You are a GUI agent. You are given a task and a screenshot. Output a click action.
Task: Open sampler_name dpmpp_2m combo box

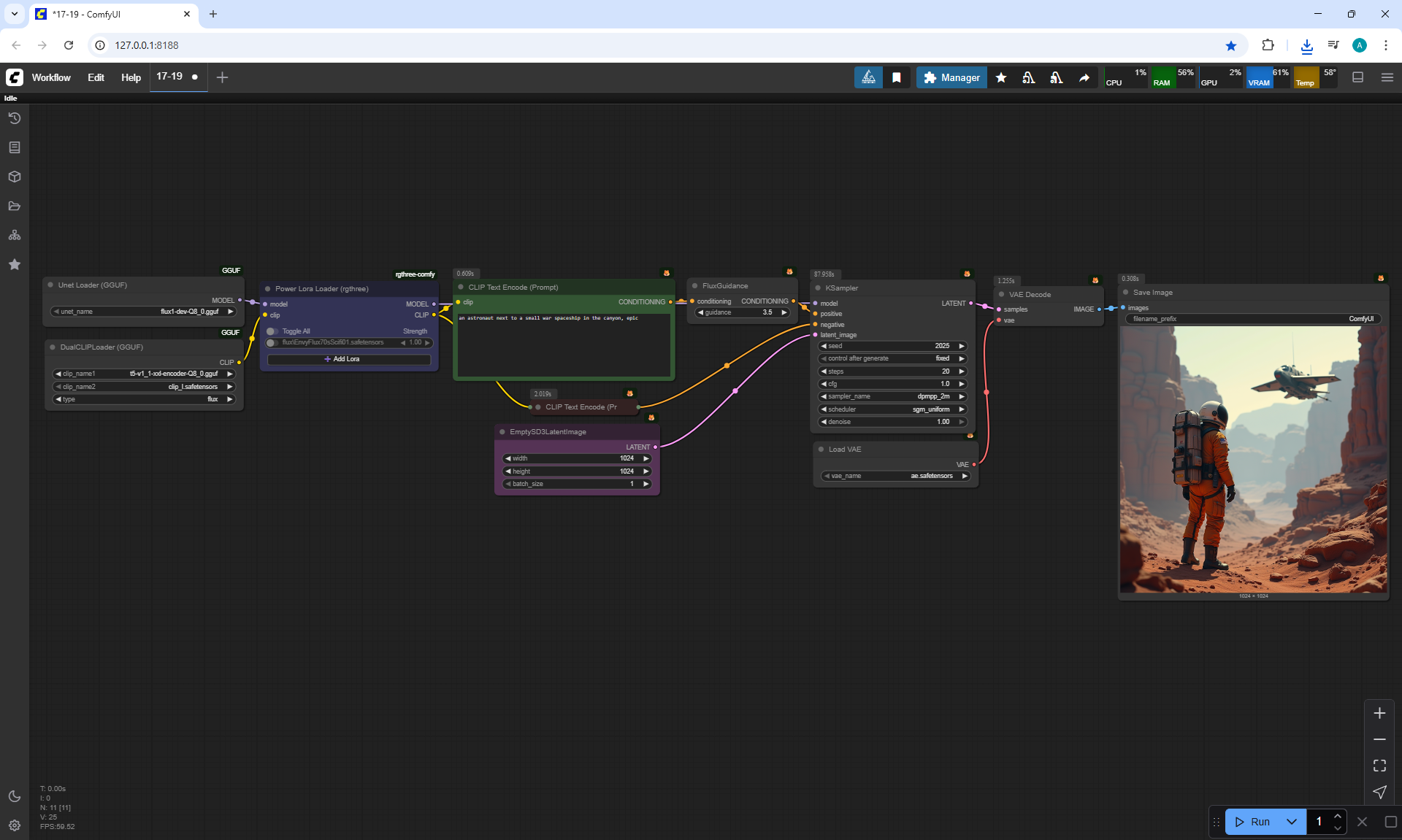(x=892, y=396)
